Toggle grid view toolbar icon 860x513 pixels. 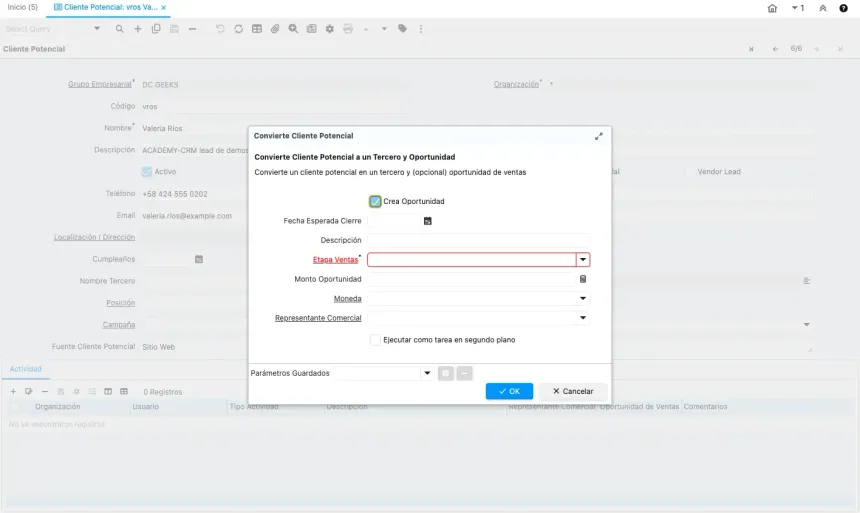click(x=257, y=29)
